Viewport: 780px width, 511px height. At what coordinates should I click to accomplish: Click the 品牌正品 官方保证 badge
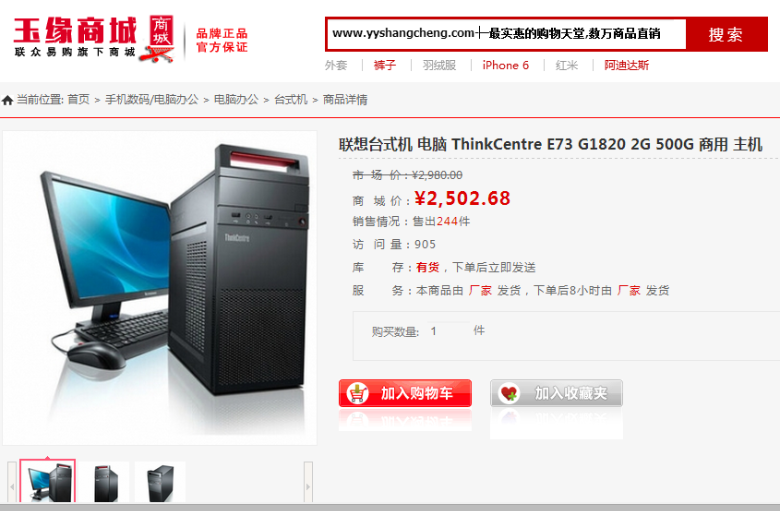tap(222, 40)
